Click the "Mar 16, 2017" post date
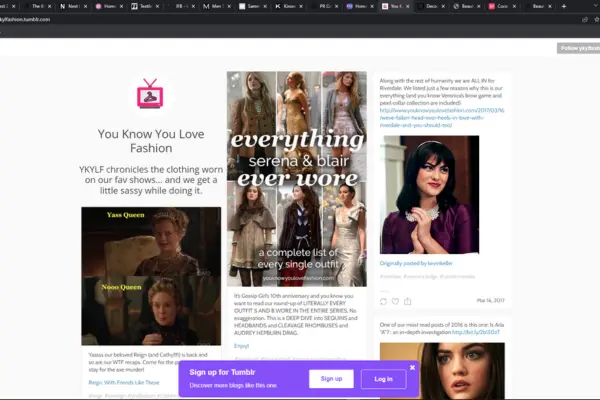 491,300
